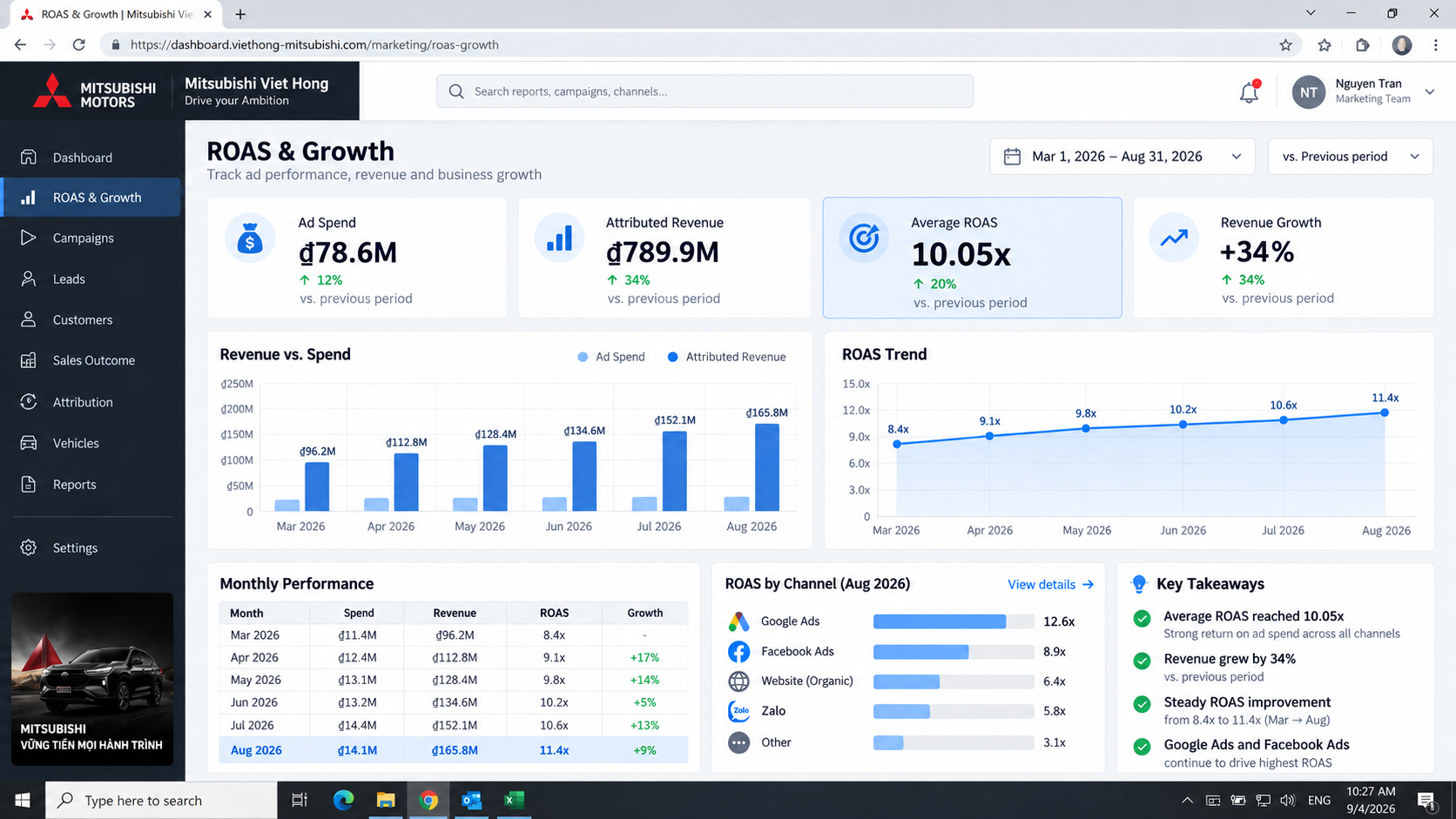1456x819 pixels.
Task: Click the View details link
Action: 1050,585
